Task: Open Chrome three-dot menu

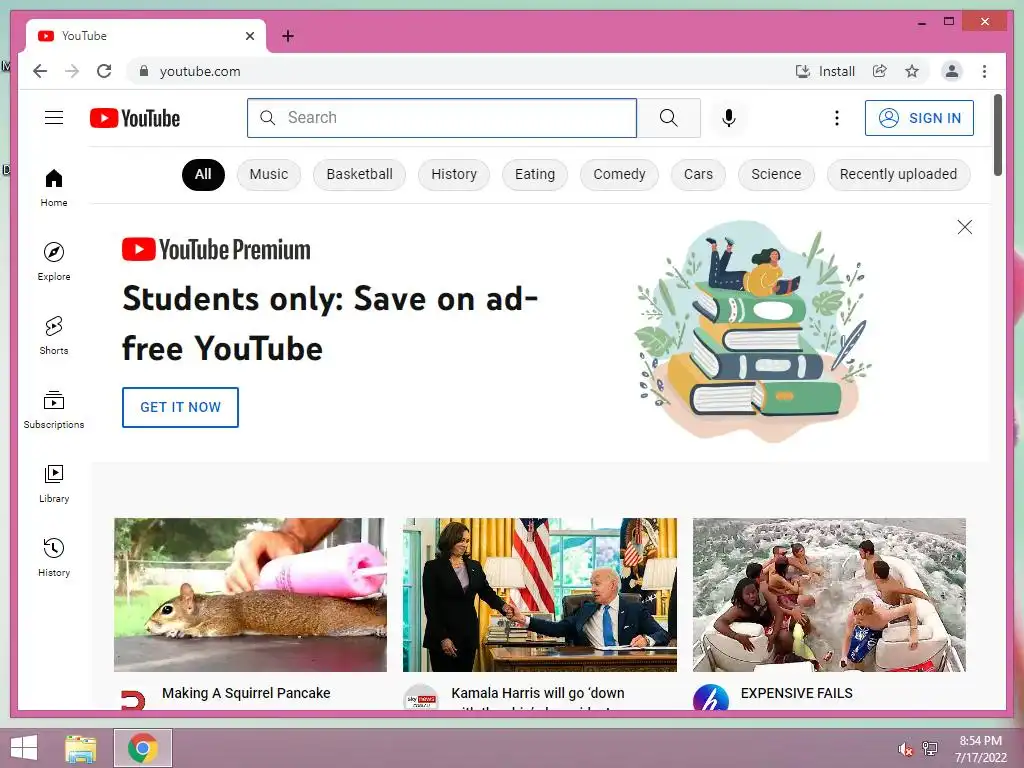Action: [984, 71]
